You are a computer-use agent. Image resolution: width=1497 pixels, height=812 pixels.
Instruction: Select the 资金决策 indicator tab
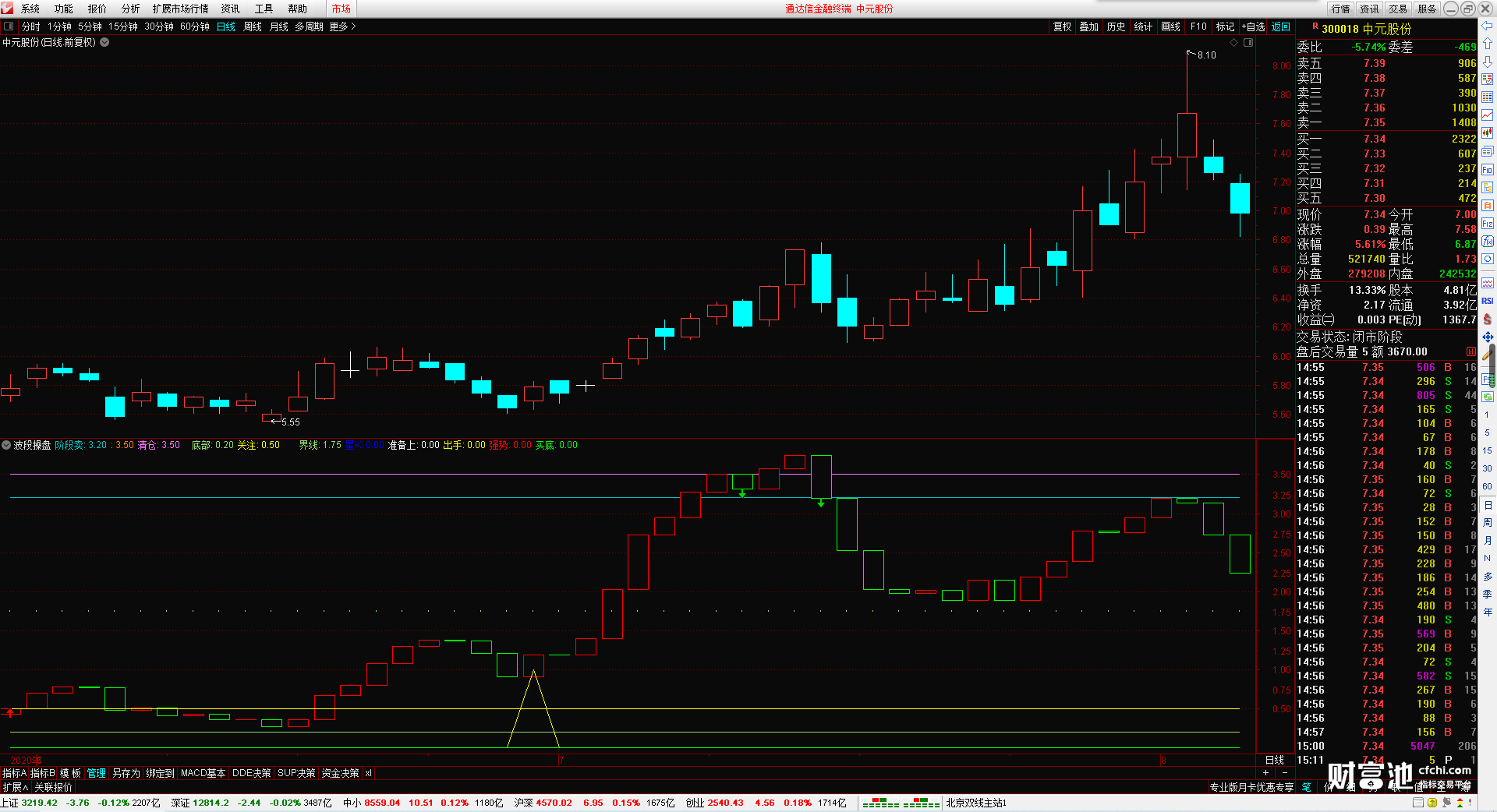(x=340, y=773)
